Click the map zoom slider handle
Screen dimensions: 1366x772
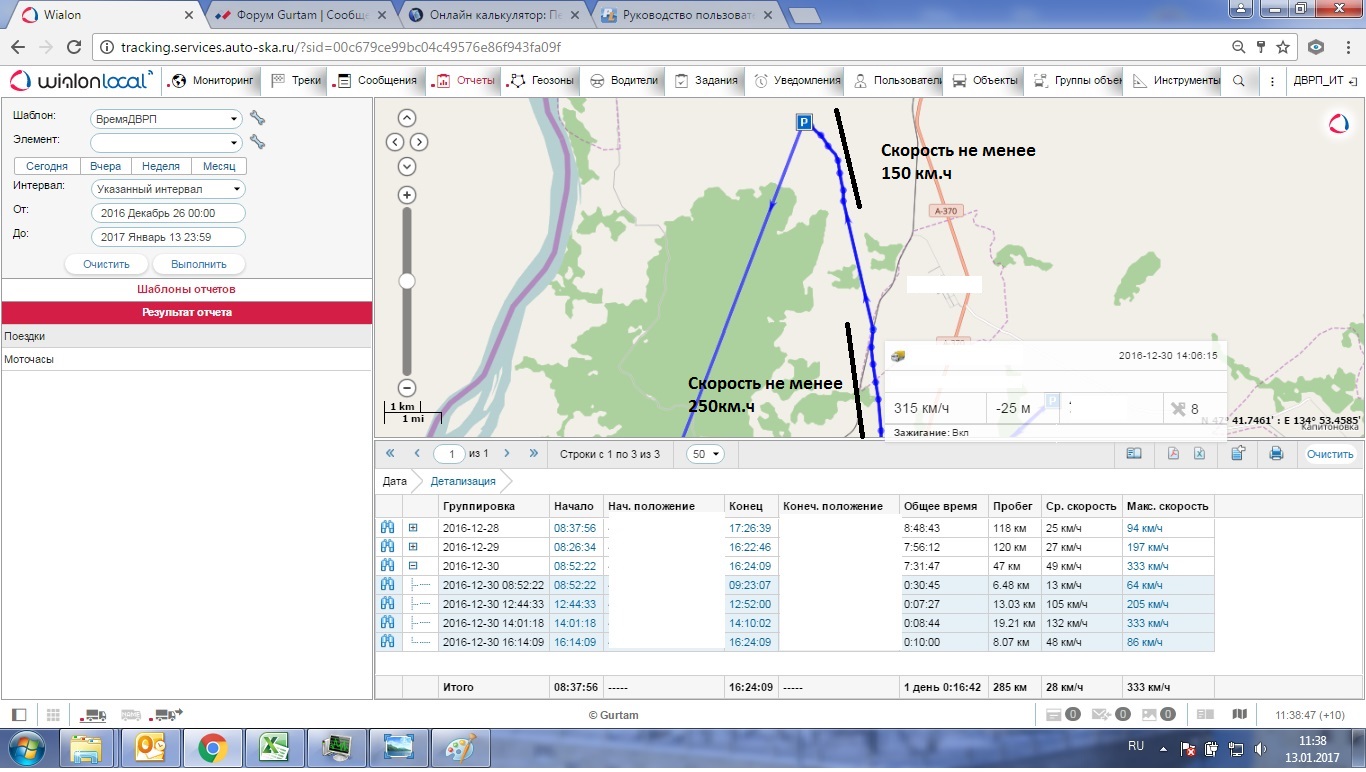tap(407, 282)
